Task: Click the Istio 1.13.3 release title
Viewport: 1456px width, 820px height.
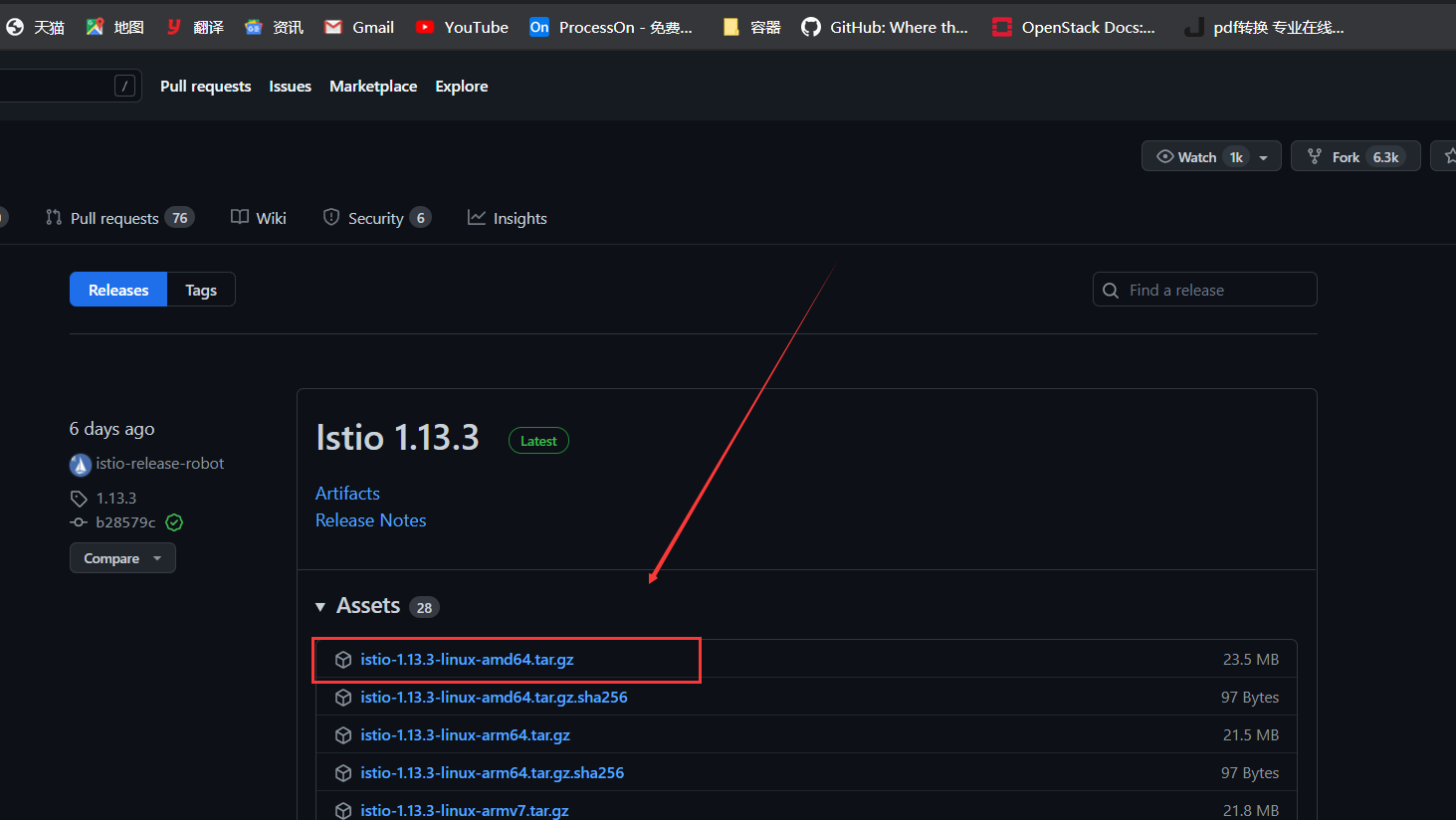Action: click(x=397, y=438)
